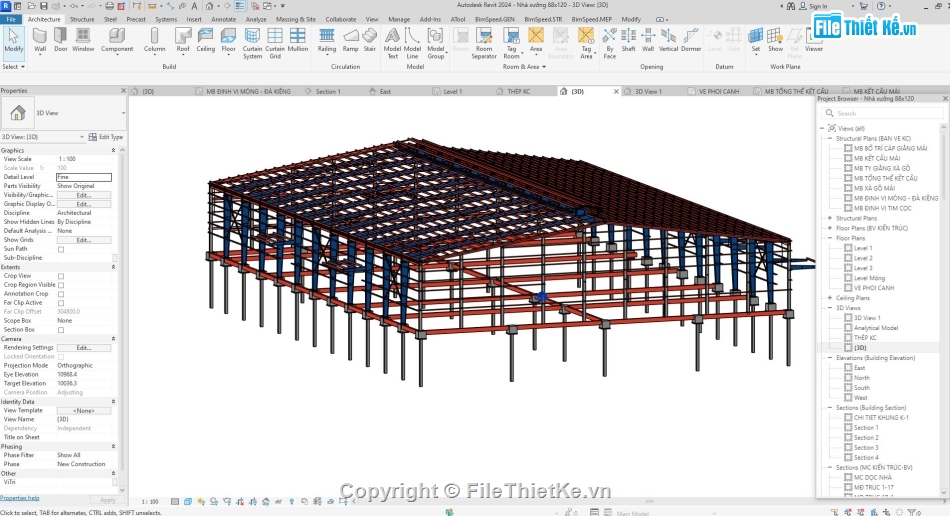Image resolution: width=950 pixels, height=516 pixels.
Task: Select the Floor tool
Action: pos(228,40)
